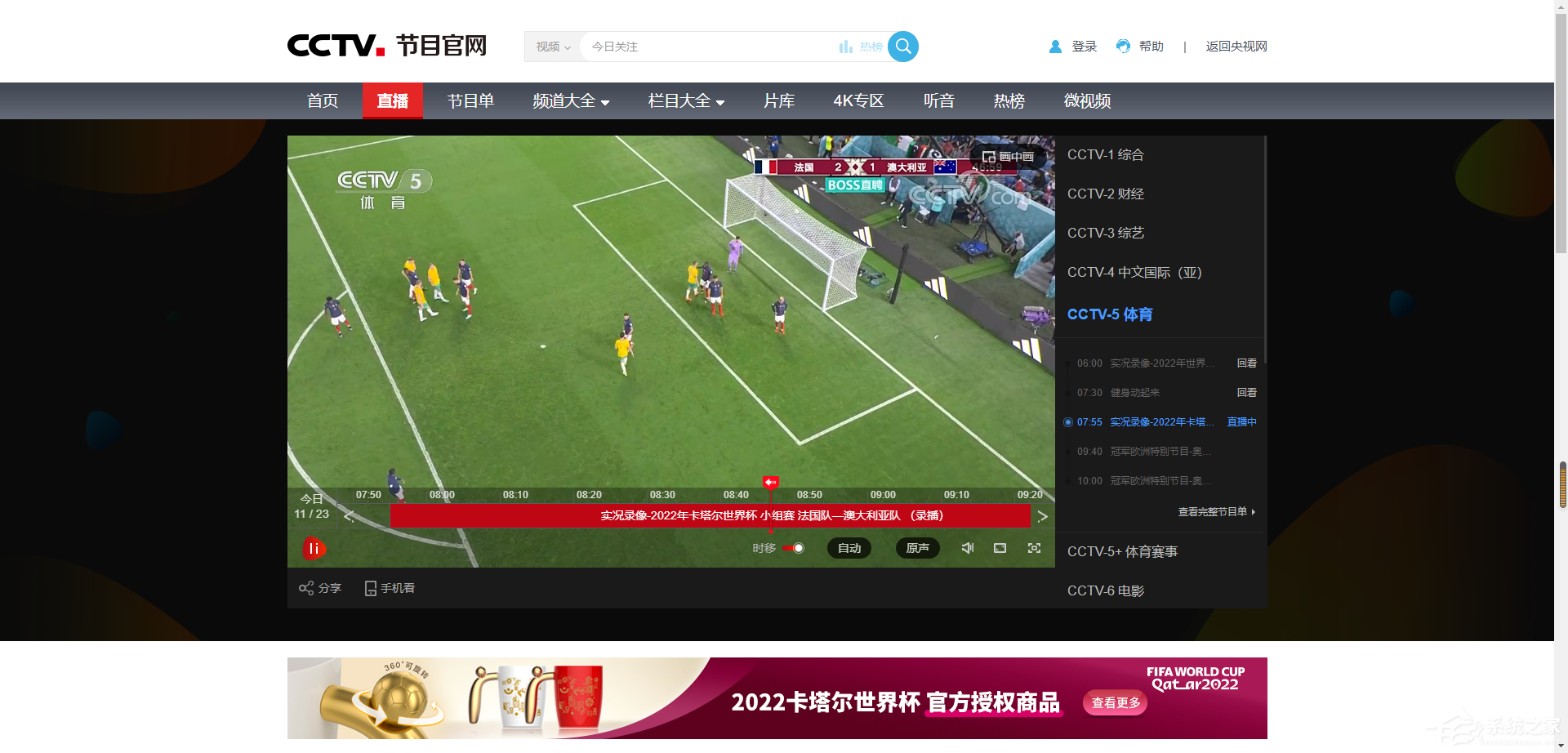Open the 原声 audio track selector
Image resolution: width=1568 pixels, height=753 pixels.
point(918,548)
